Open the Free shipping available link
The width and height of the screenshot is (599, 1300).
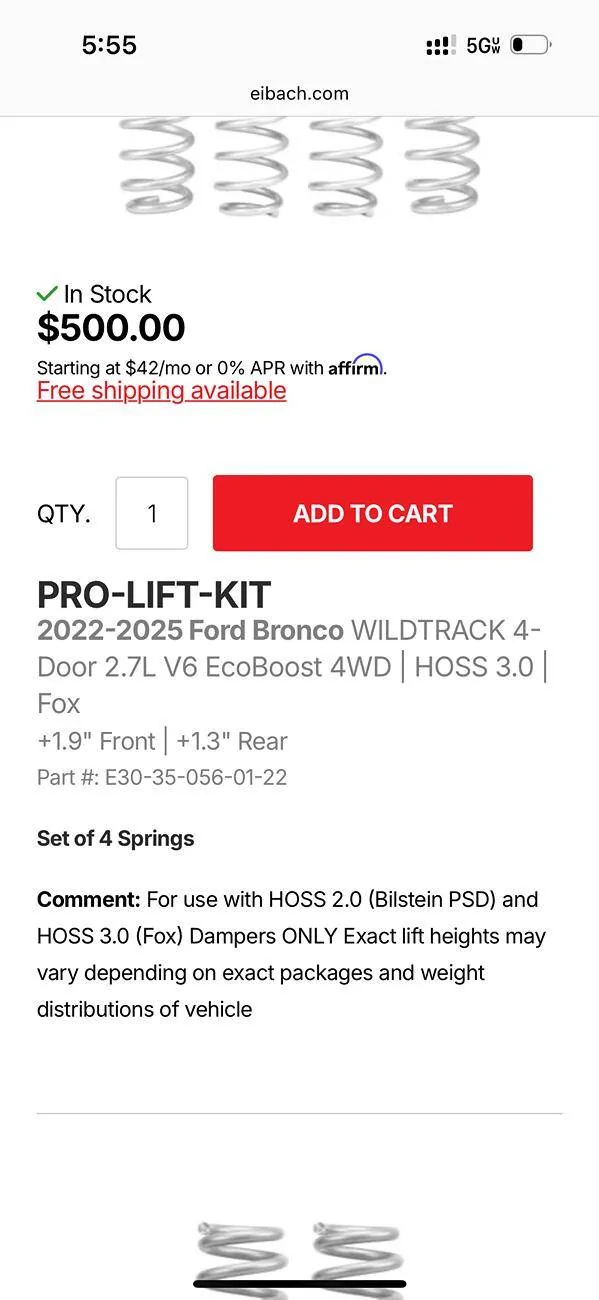click(161, 390)
